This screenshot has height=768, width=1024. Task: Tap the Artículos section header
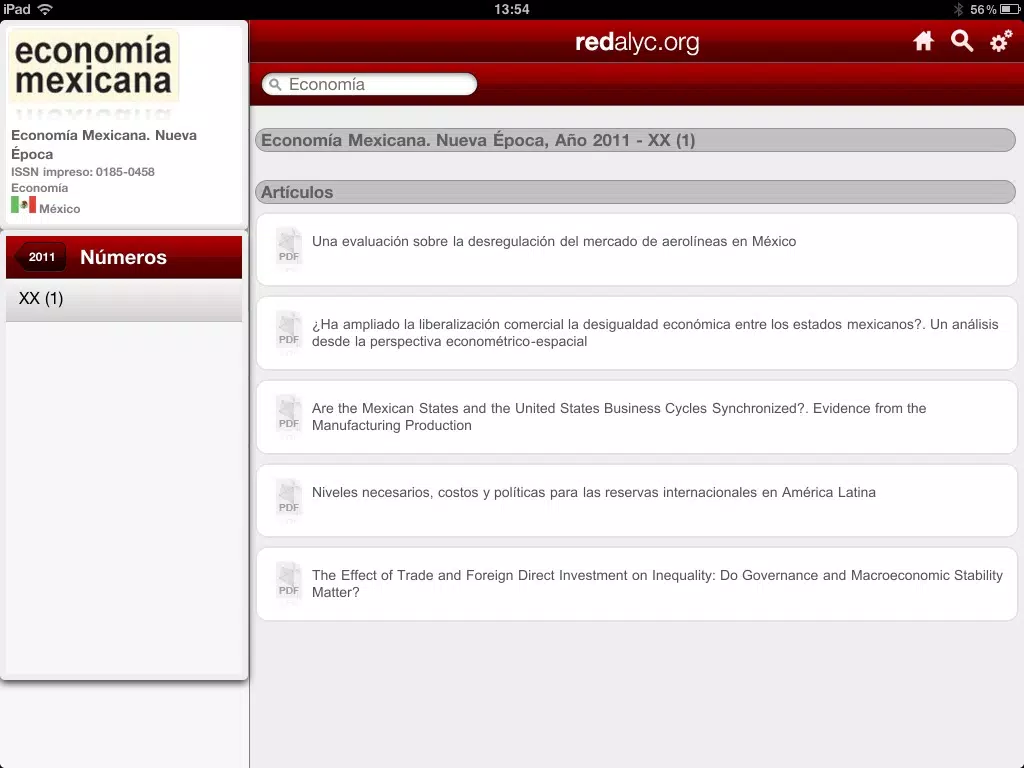coord(635,192)
